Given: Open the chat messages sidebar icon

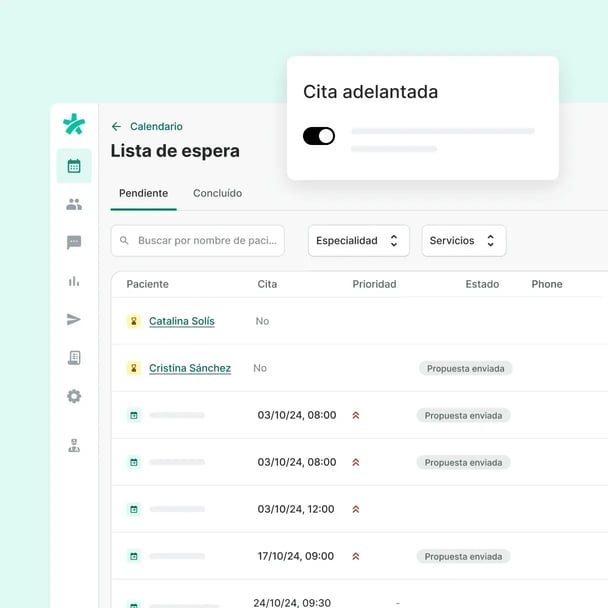Looking at the screenshot, I should (74, 242).
